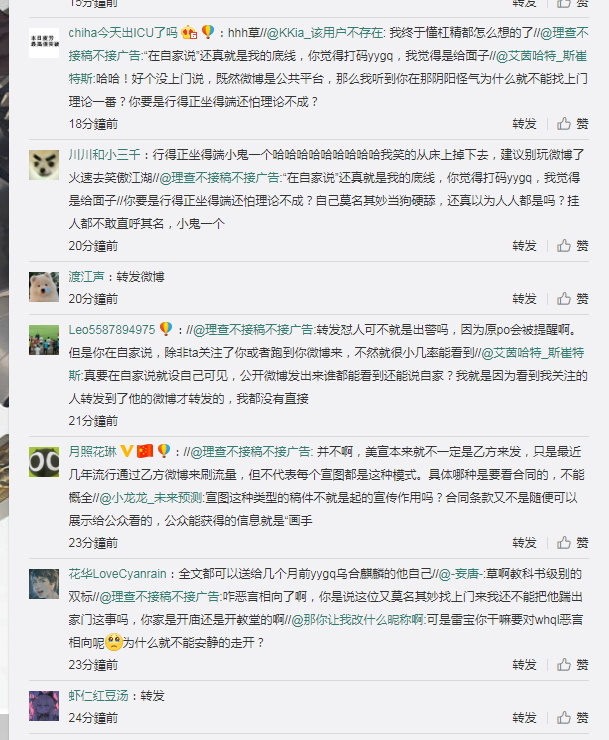Repost 渡江声's entry using 转发
The height and width of the screenshot is (740, 609).
(524, 298)
